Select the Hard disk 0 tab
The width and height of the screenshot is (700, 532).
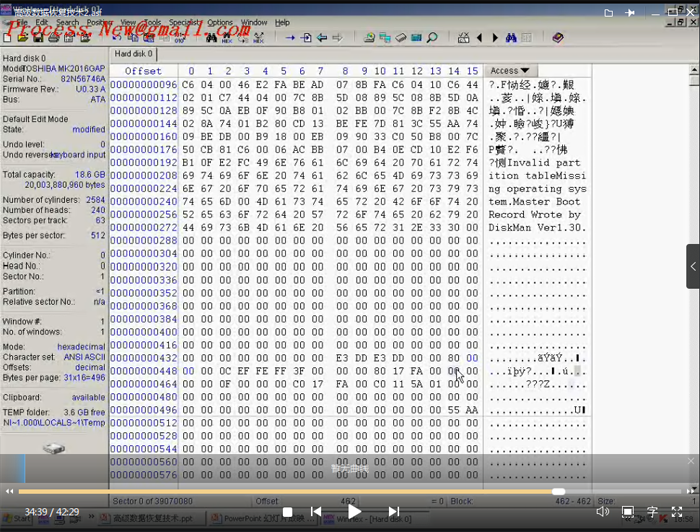[x=133, y=54]
